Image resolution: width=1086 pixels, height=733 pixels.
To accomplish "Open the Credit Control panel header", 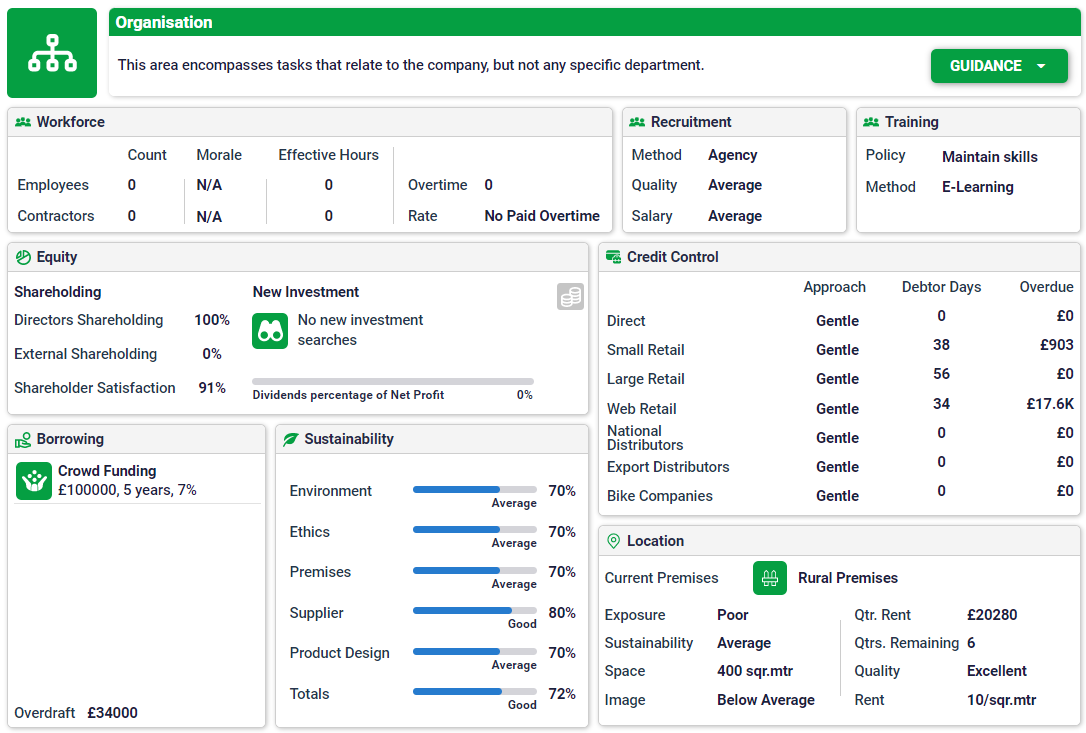I will point(839,257).
